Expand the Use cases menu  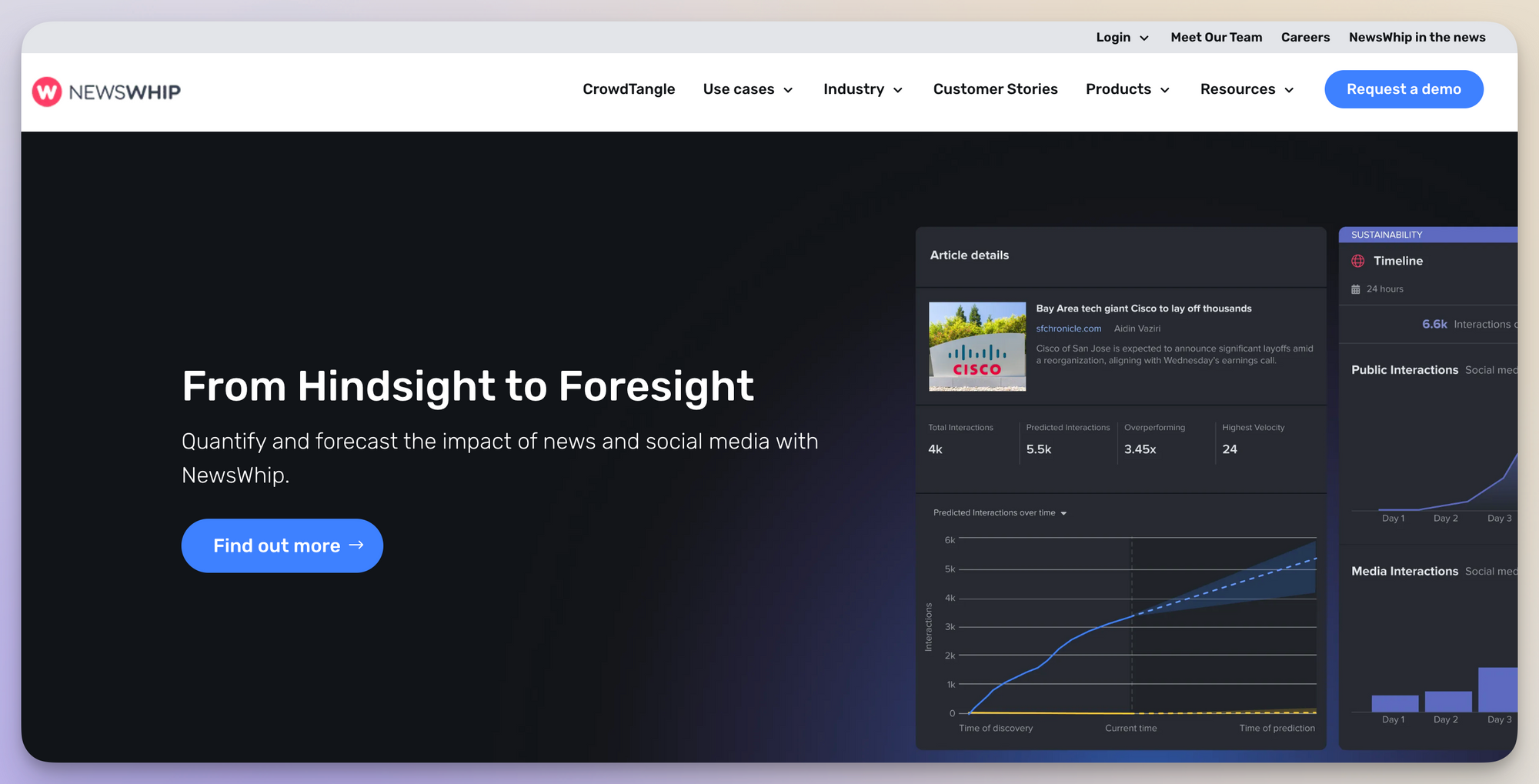click(748, 89)
